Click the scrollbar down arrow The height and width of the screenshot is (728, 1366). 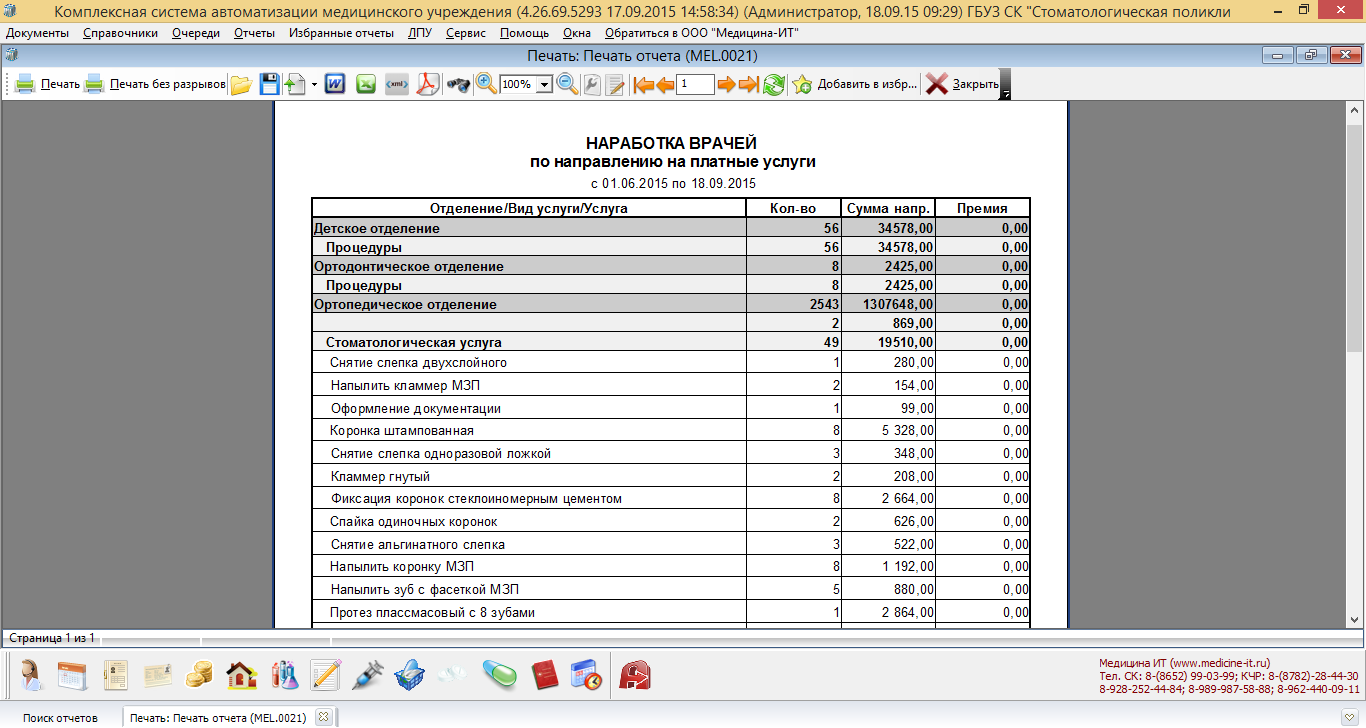1353,620
